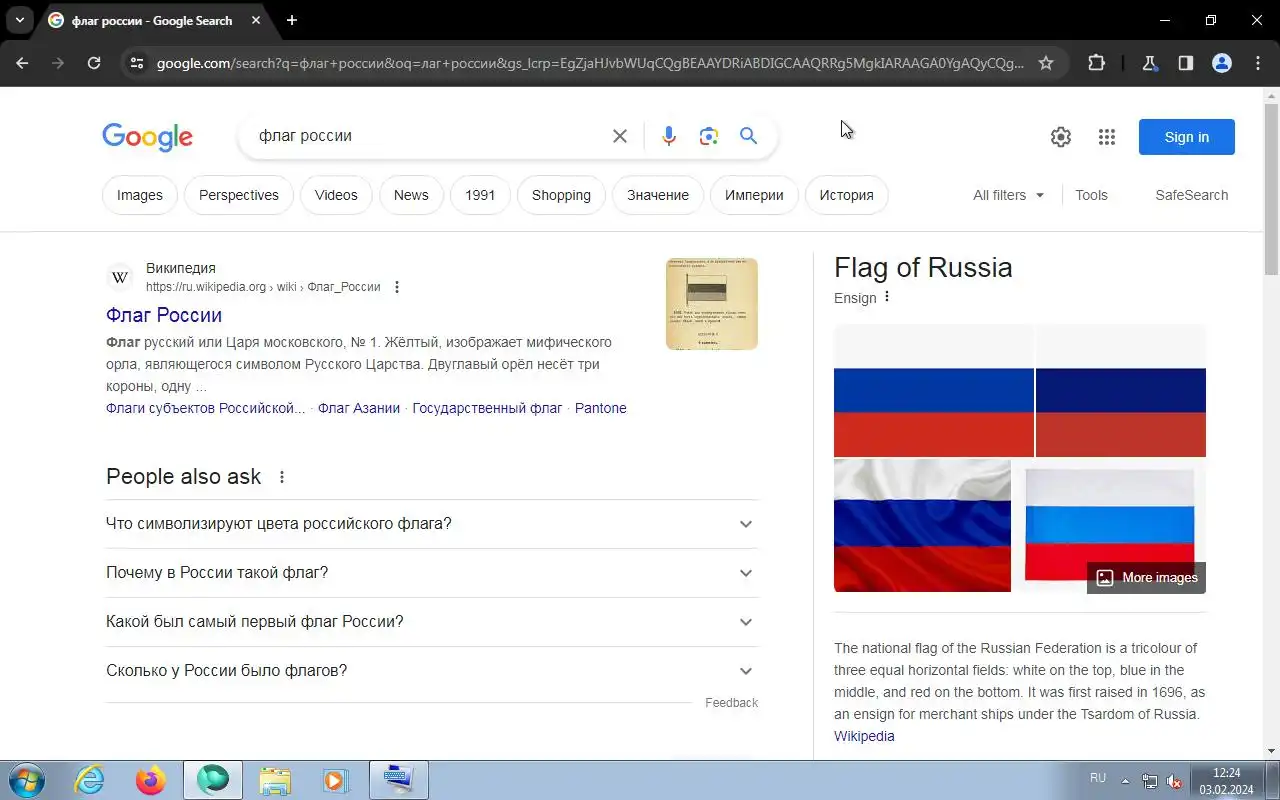Apply the История filter chip
This screenshot has height=800, width=1280.
click(846, 195)
